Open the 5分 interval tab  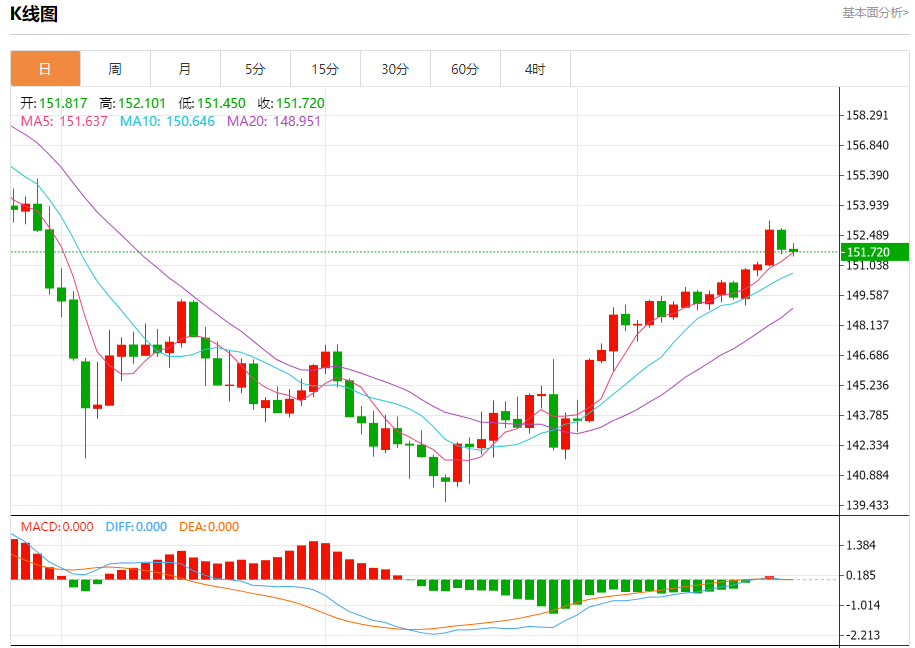tap(255, 69)
